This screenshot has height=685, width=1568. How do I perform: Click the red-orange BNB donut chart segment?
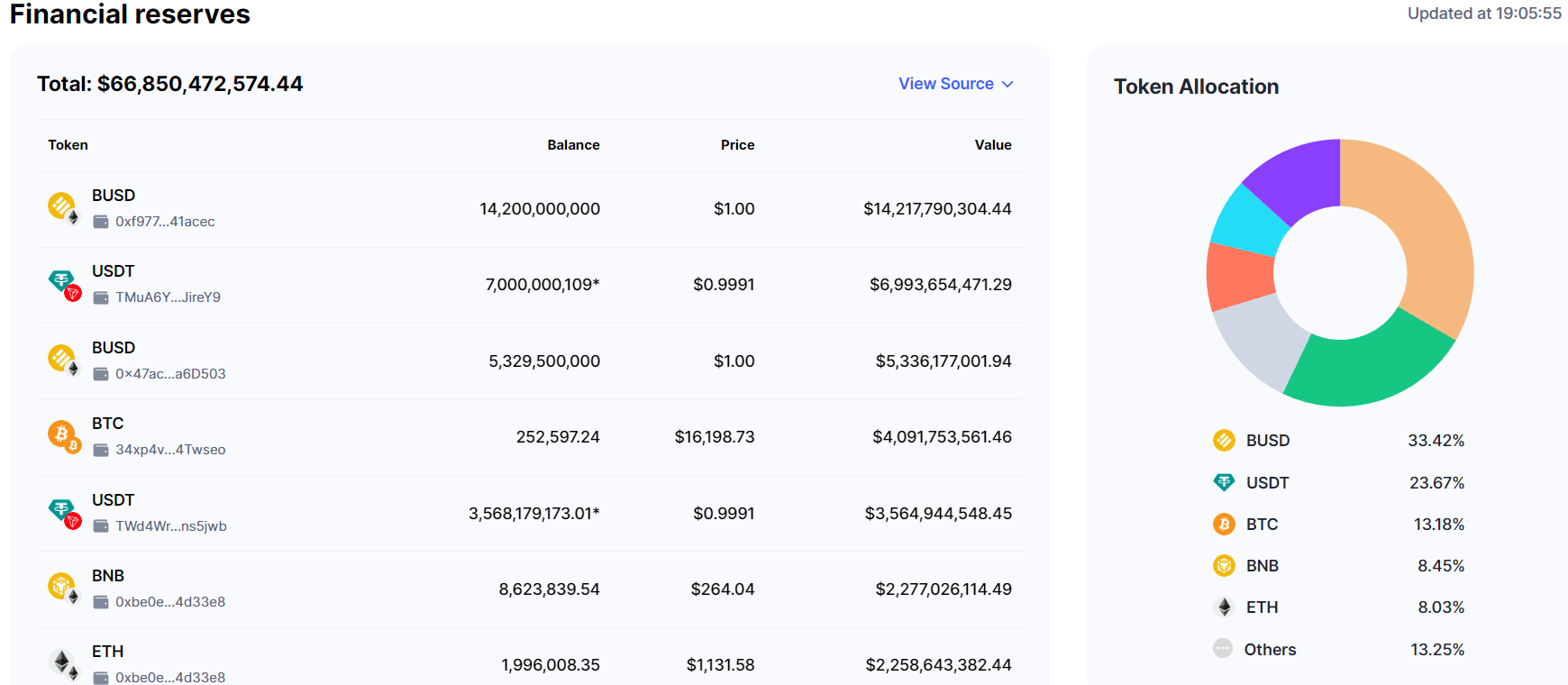[x=1240, y=276]
